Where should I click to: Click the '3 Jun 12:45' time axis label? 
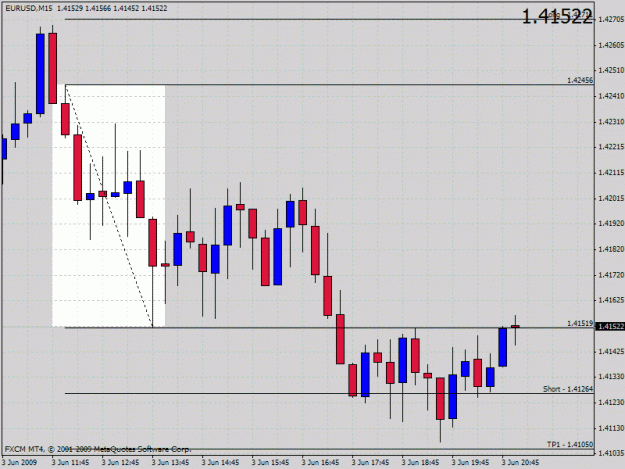click(120, 463)
